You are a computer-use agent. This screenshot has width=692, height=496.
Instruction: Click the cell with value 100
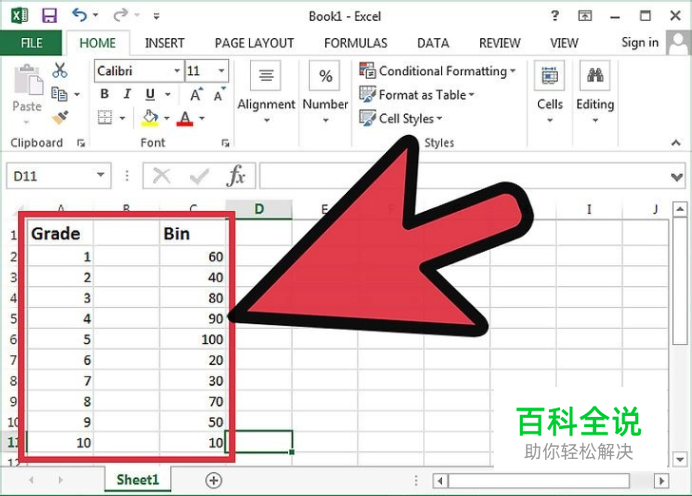(192, 339)
